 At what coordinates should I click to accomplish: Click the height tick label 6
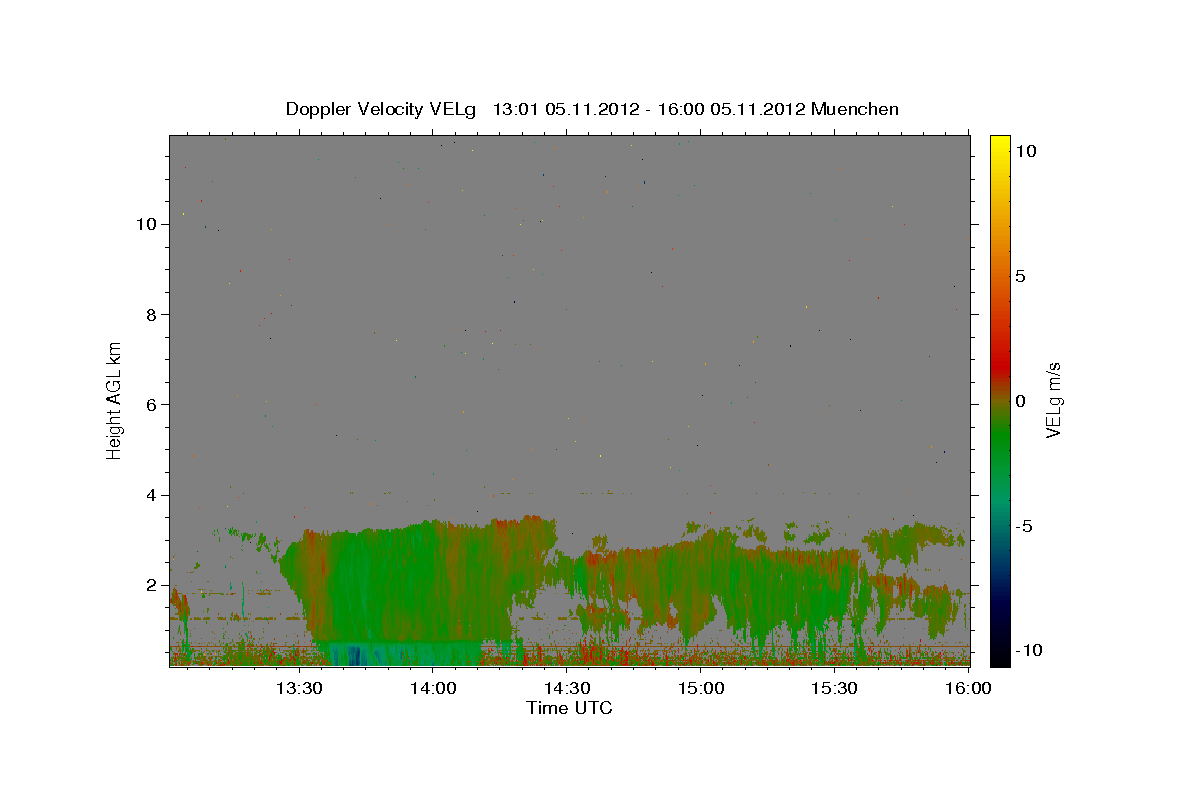pyautogui.click(x=150, y=405)
